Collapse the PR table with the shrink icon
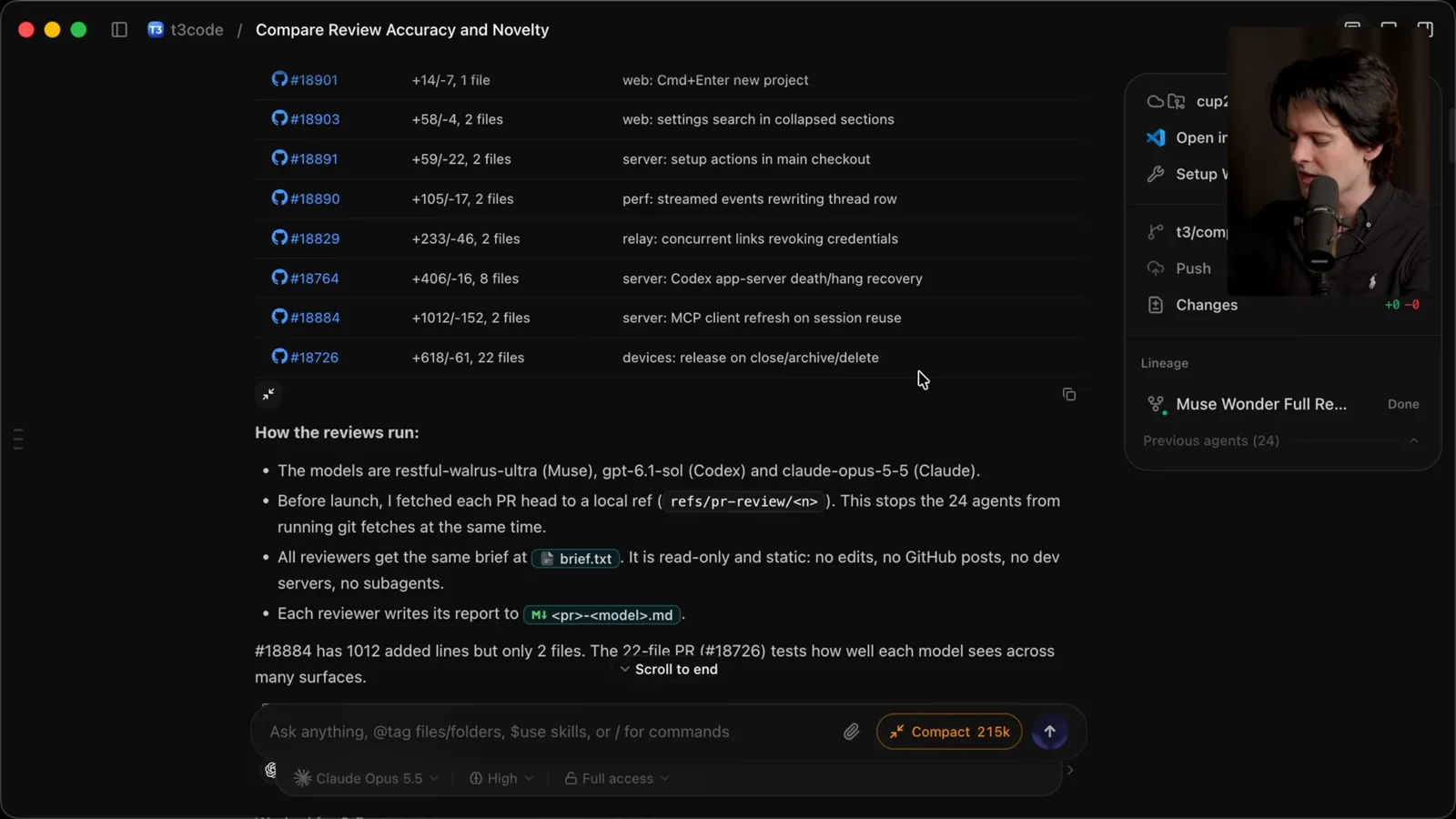Image resolution: width=1456 pixels, height=819 pixels. (x=268, y=394)
